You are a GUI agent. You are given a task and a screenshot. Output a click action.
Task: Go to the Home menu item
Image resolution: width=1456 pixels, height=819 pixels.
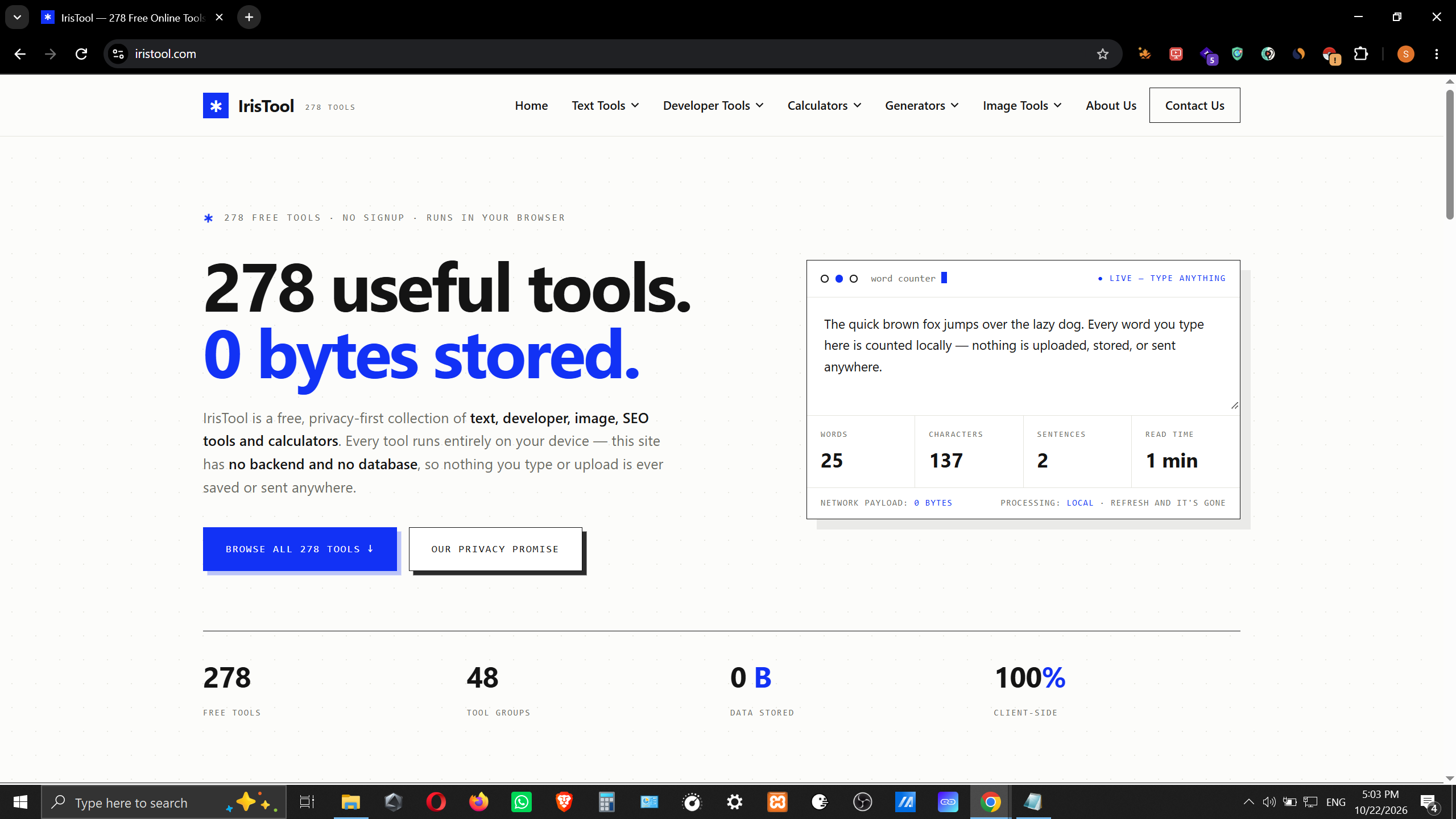(531, 106)
